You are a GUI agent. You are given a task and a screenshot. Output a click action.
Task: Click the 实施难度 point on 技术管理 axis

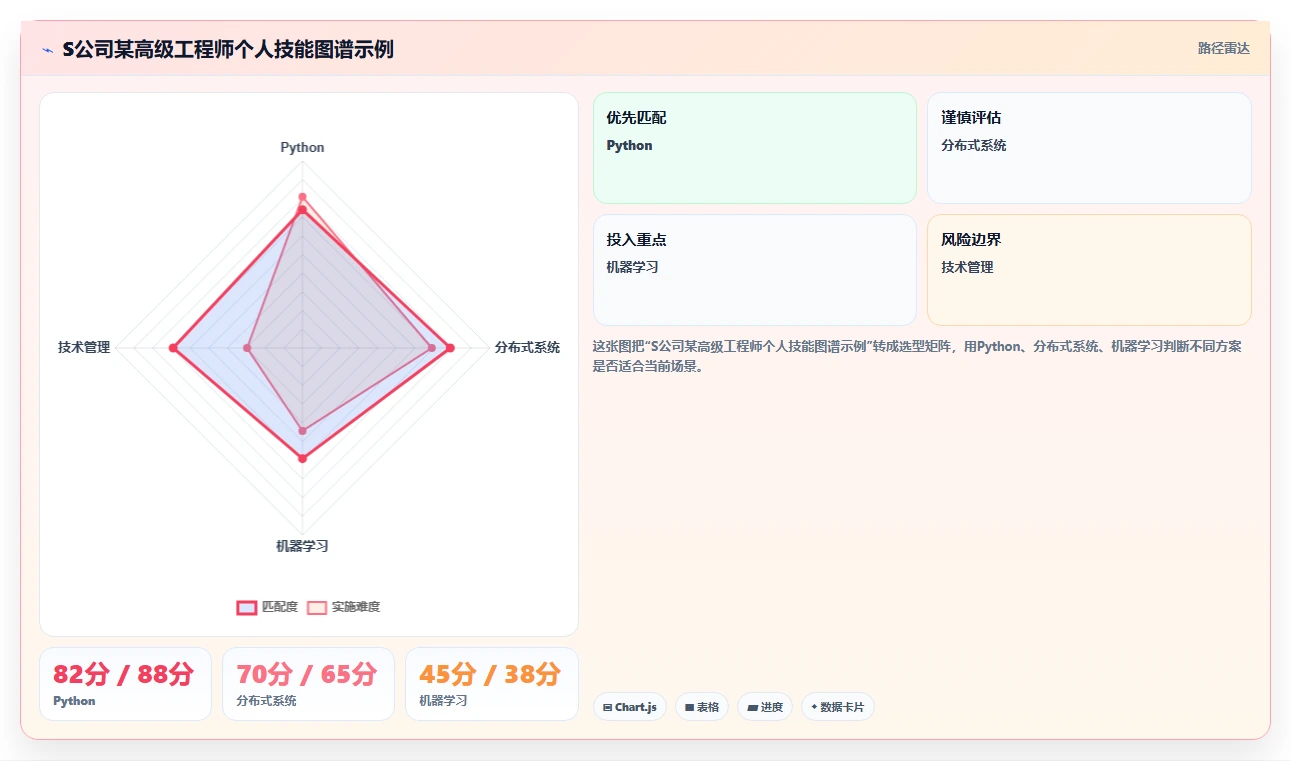[x=247, y=348]
